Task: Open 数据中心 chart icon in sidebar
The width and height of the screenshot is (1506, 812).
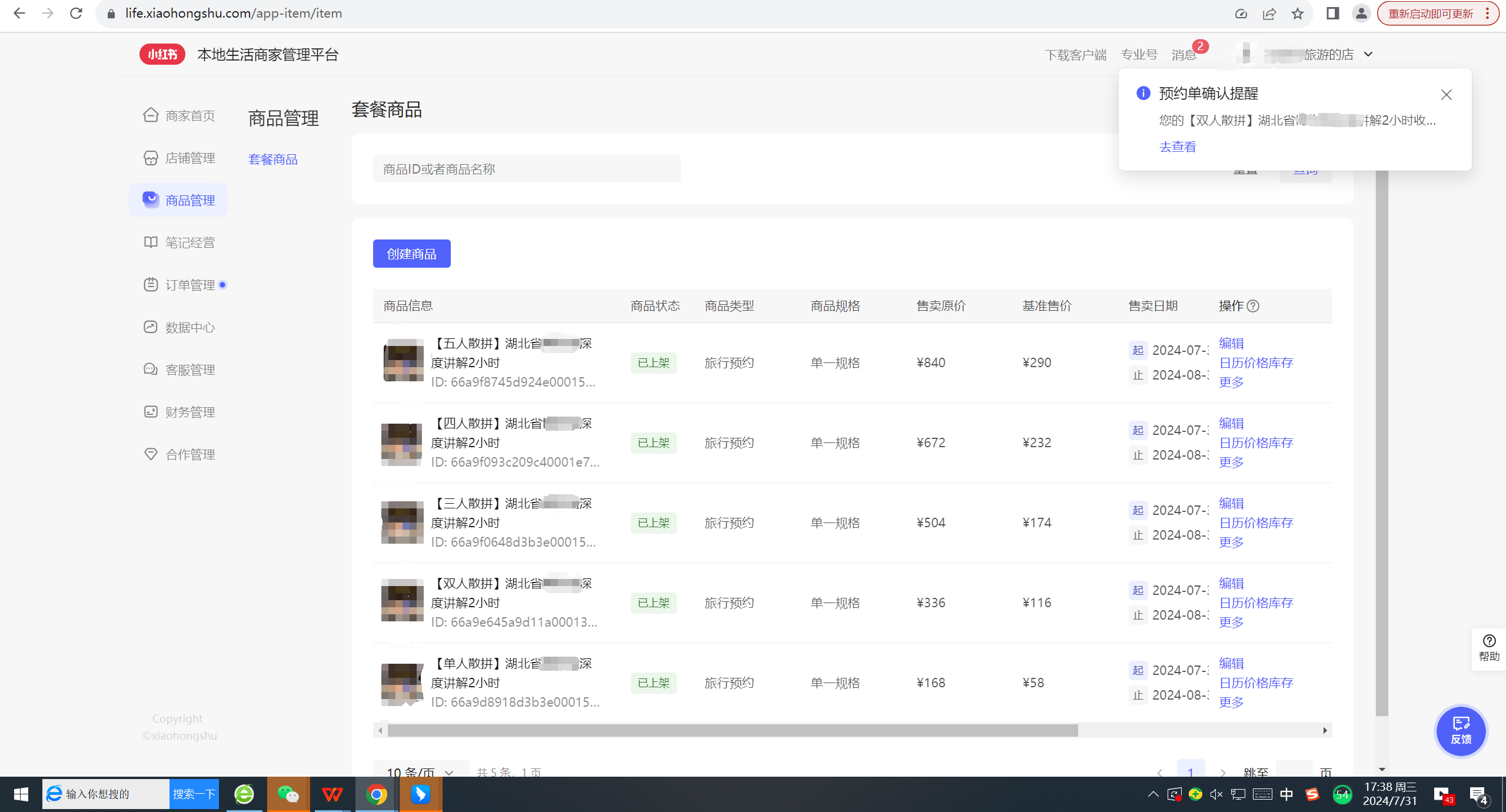Action: pos(151,327)
